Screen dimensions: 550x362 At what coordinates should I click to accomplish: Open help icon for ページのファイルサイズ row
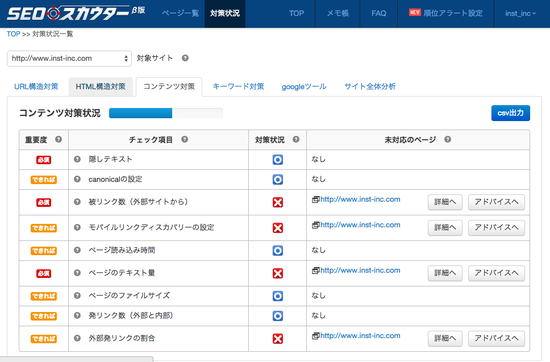tap(77, 295)
